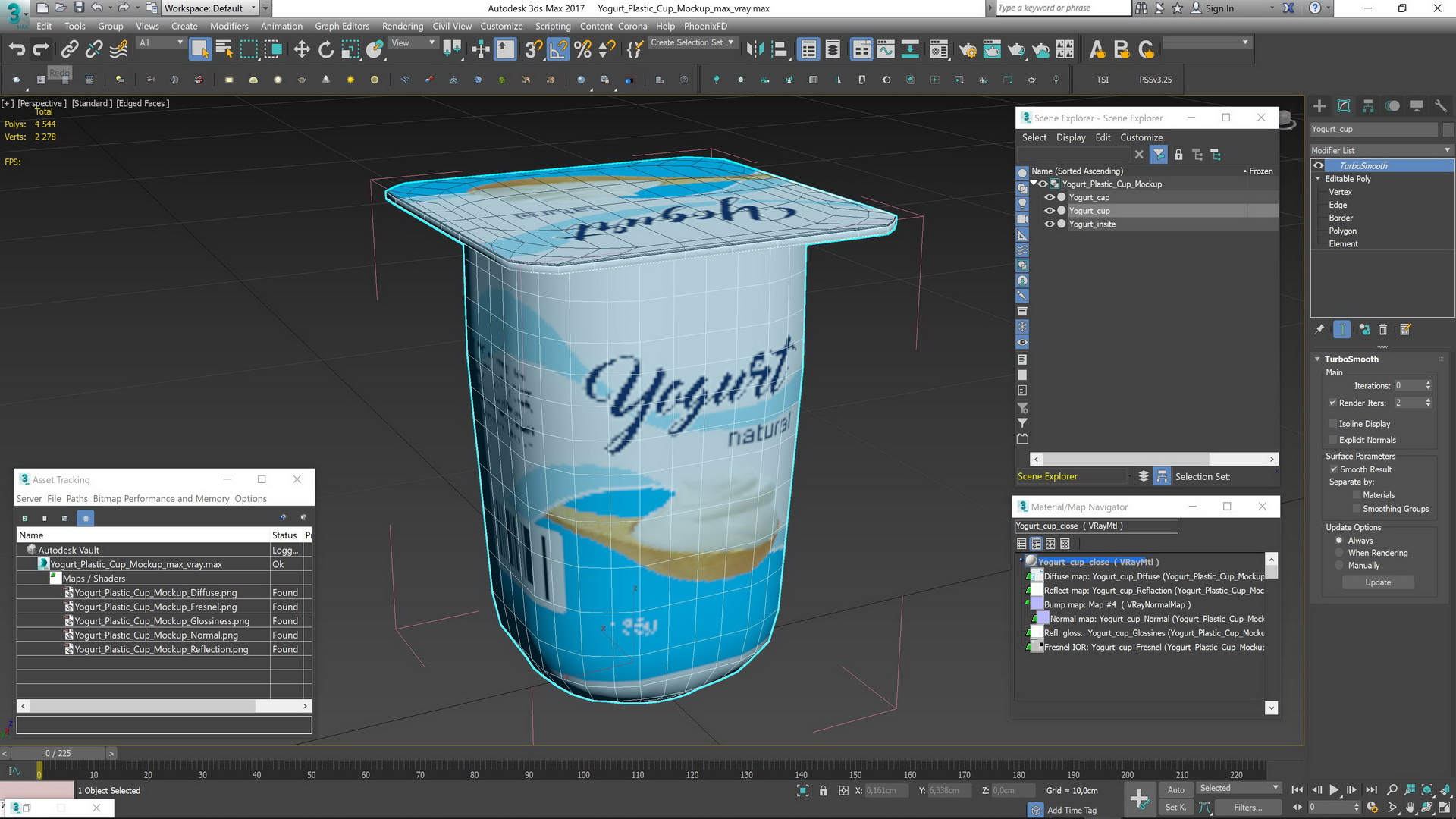Open the Render Setup teapot icon
Image resolution: width=1456 pixels, height=819 pixels.
pos(968,50)
